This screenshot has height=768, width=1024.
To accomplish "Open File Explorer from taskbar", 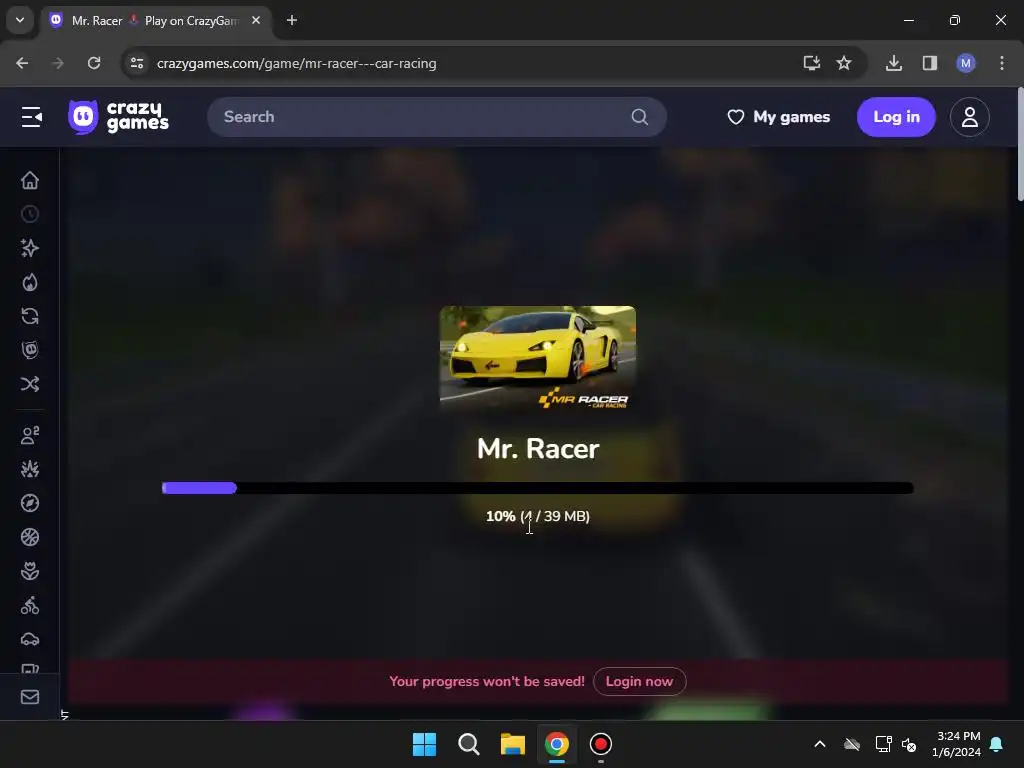I will [x=513, y=744].
